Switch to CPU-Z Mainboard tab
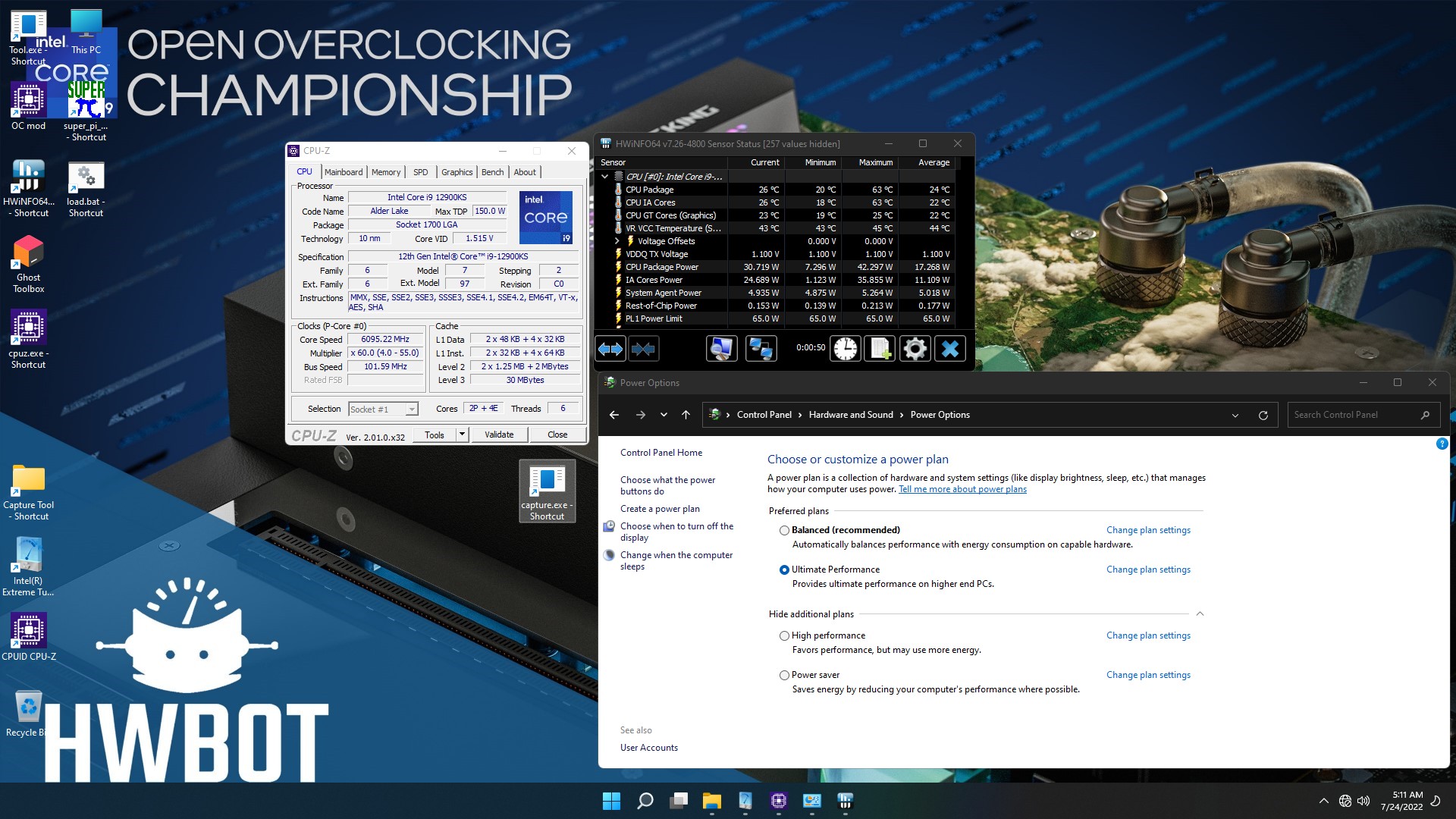The height and width of the screenshot is (819, 1456). tap(344, 172)
